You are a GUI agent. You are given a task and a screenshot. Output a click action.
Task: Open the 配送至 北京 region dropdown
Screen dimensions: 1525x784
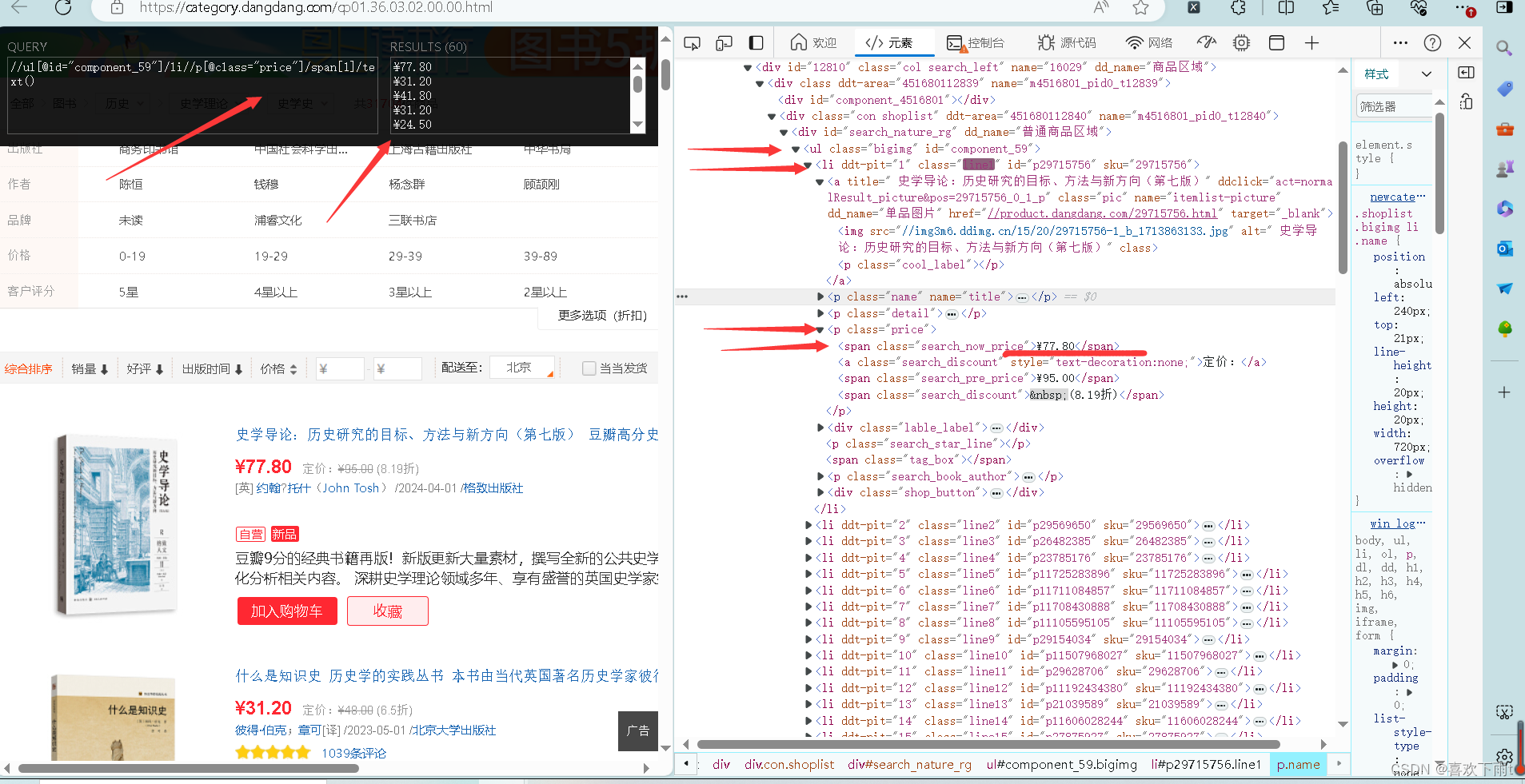point(522,368)
